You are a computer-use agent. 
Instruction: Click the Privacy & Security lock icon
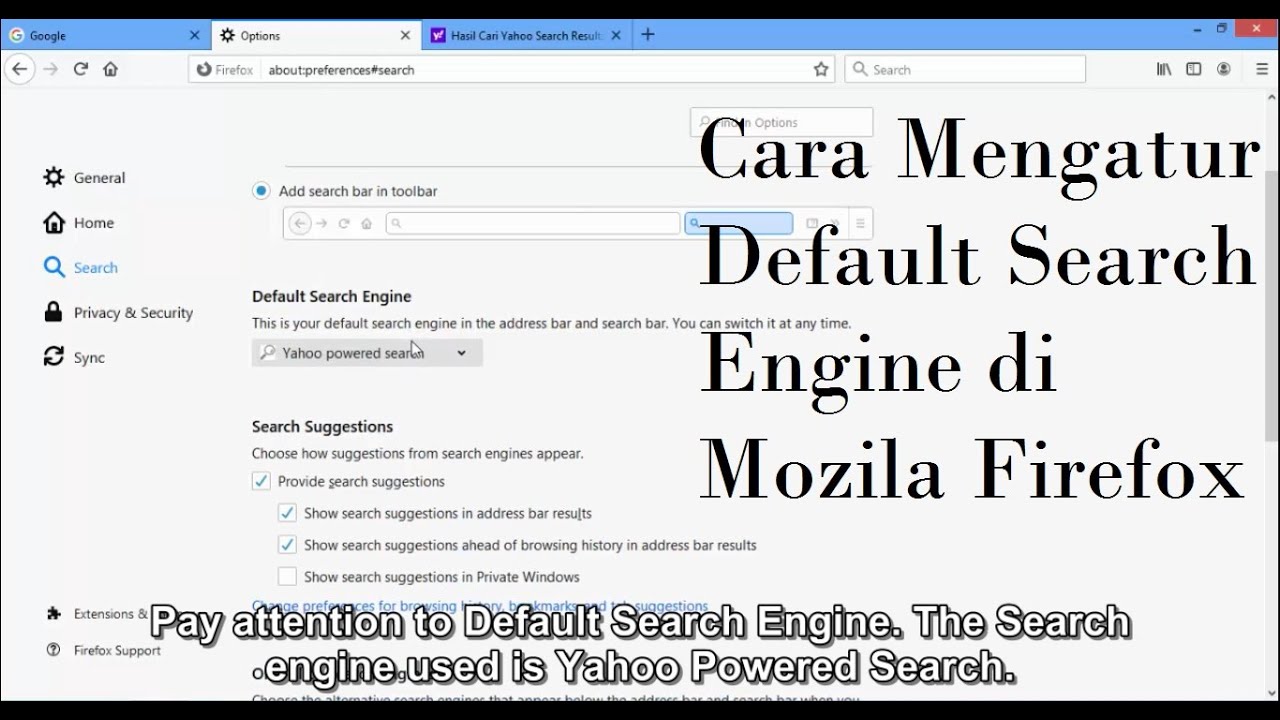click(53, 312)
